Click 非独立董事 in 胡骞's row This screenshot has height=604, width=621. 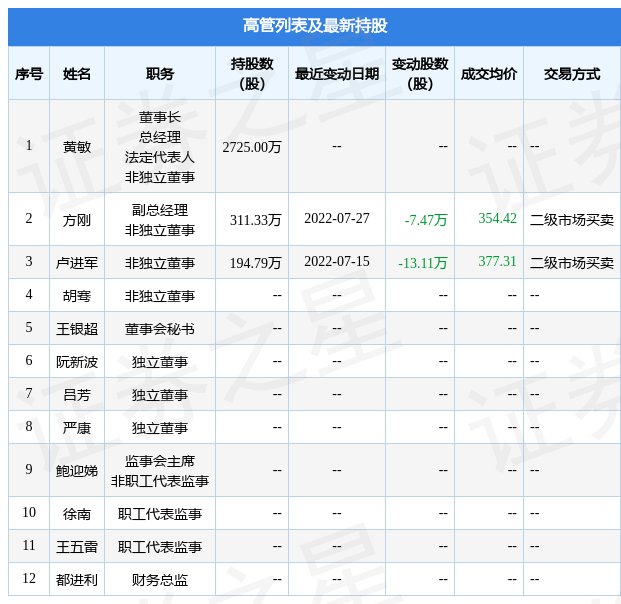coord(160,296)
